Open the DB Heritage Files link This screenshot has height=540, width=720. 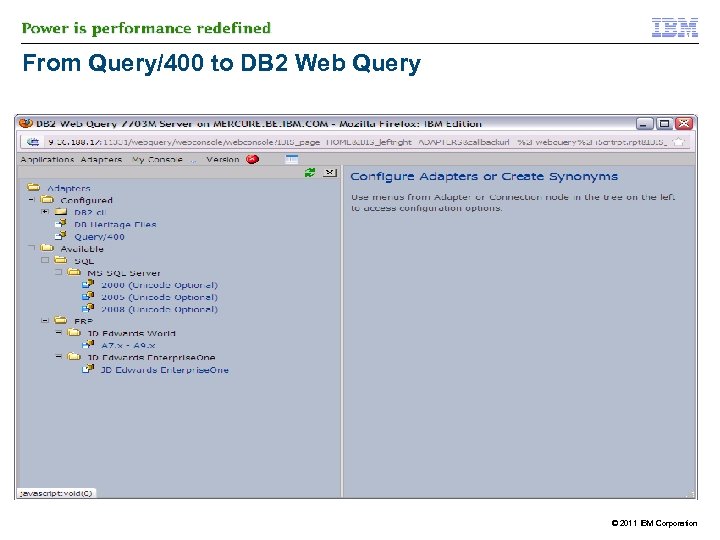coord(115,225)
